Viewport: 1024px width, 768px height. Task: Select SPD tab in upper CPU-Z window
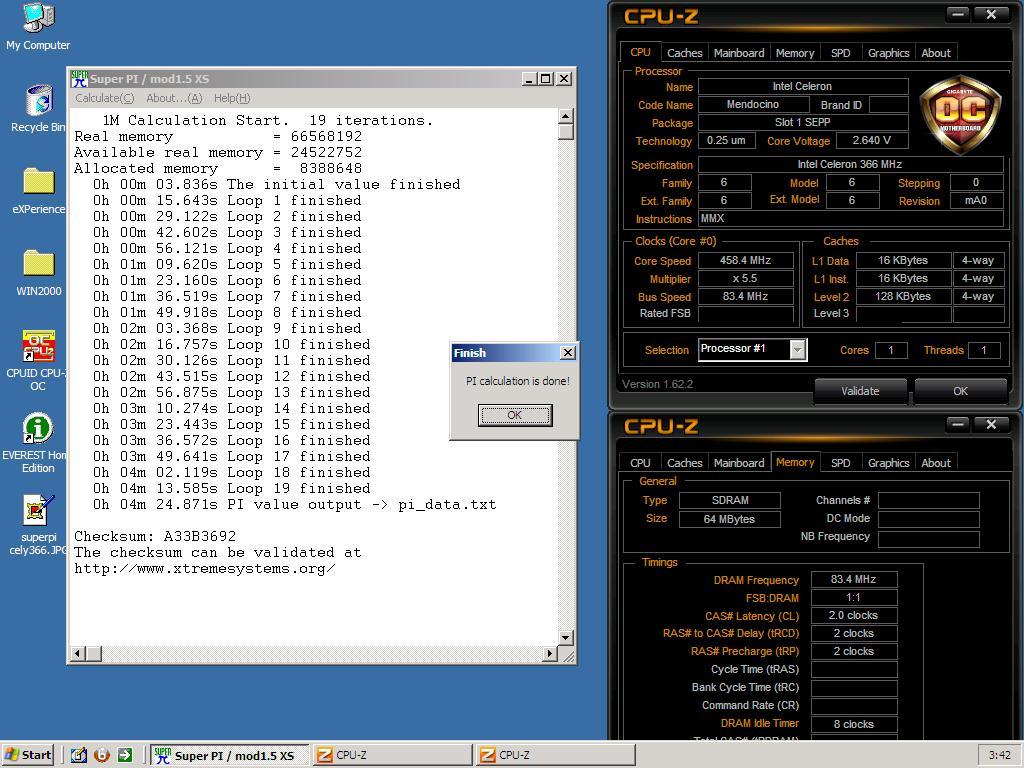point(840,53)
